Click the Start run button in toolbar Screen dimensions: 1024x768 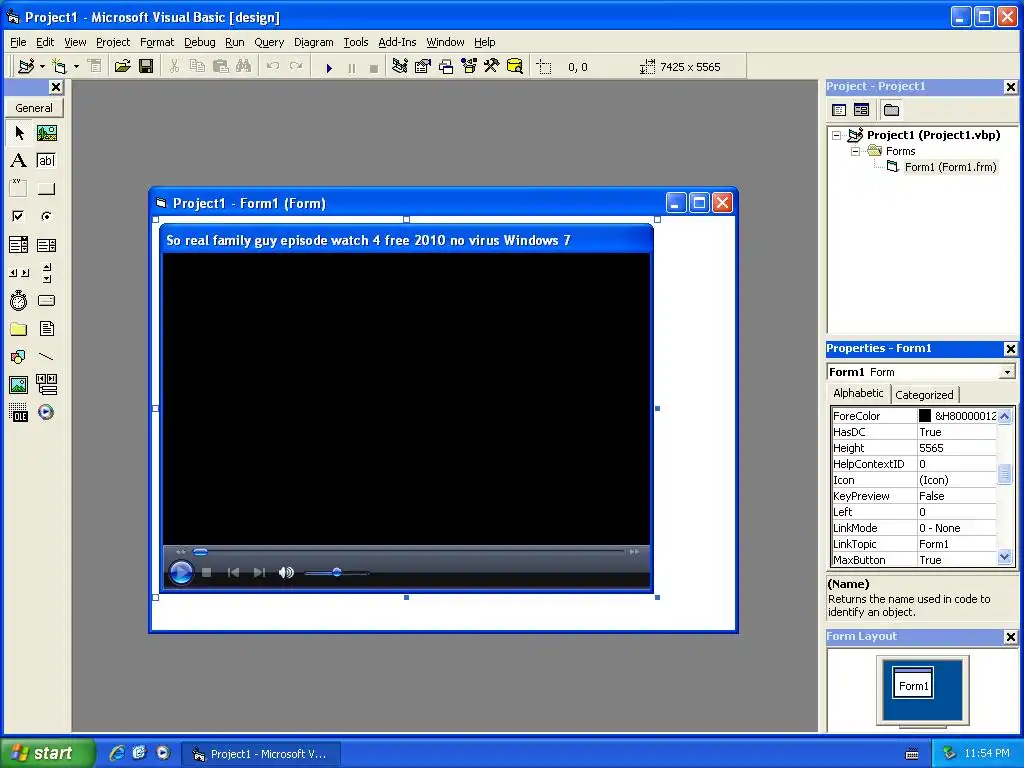click(x=329, y=67)
